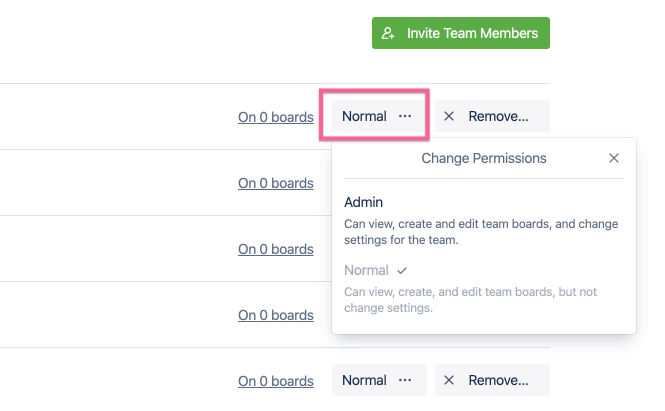Click the top row Remove... button
This screenshot has width=665, height=411.
[492, 116]
